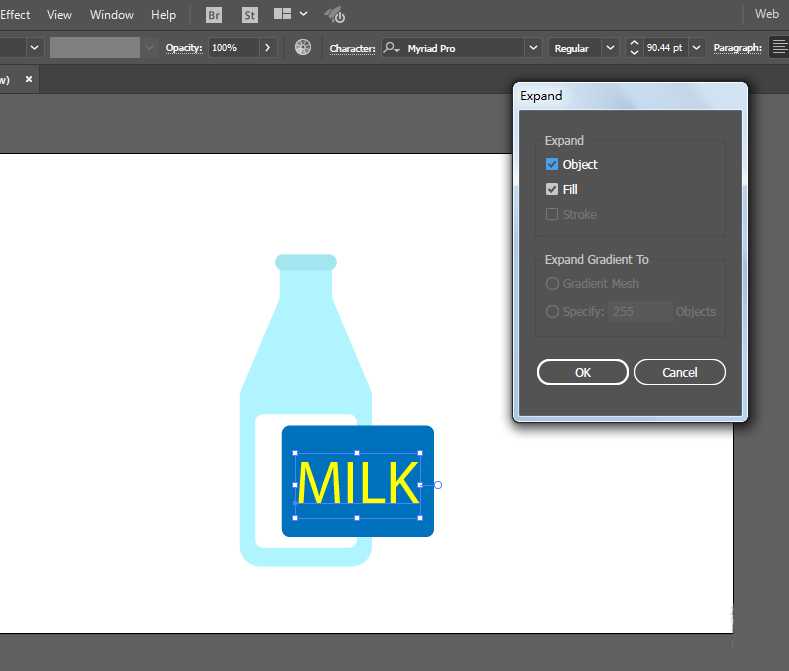Open the Window menu
Viewport: 789px width, 671px height.
111,15
